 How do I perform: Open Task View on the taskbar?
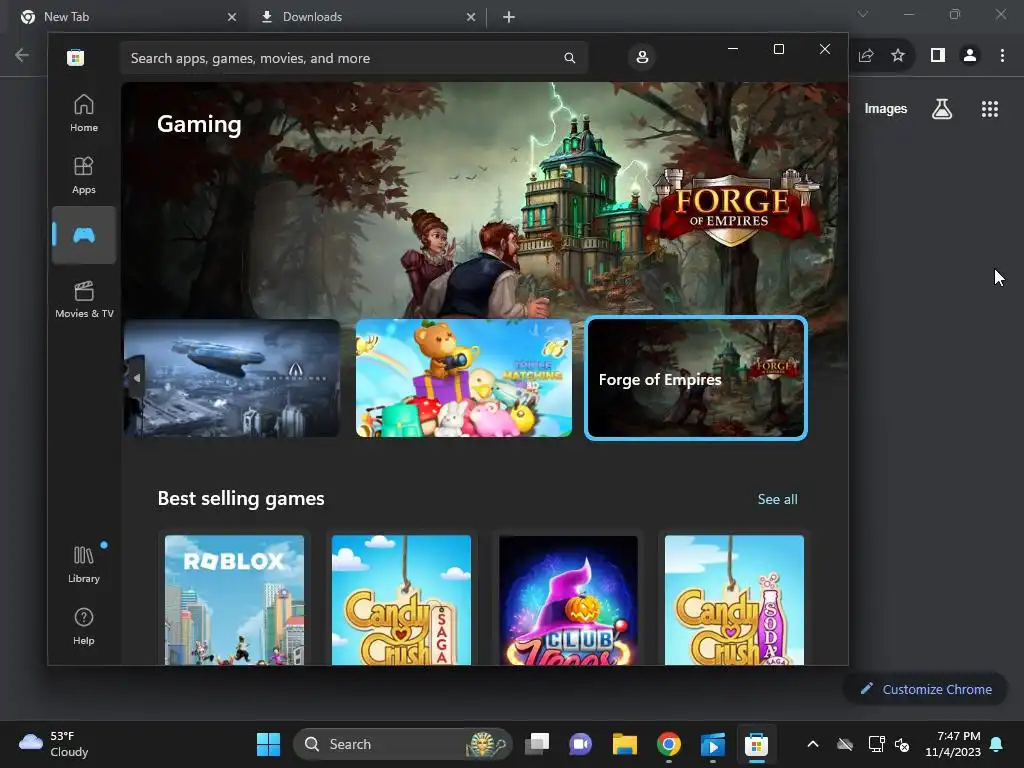[537, 744]
